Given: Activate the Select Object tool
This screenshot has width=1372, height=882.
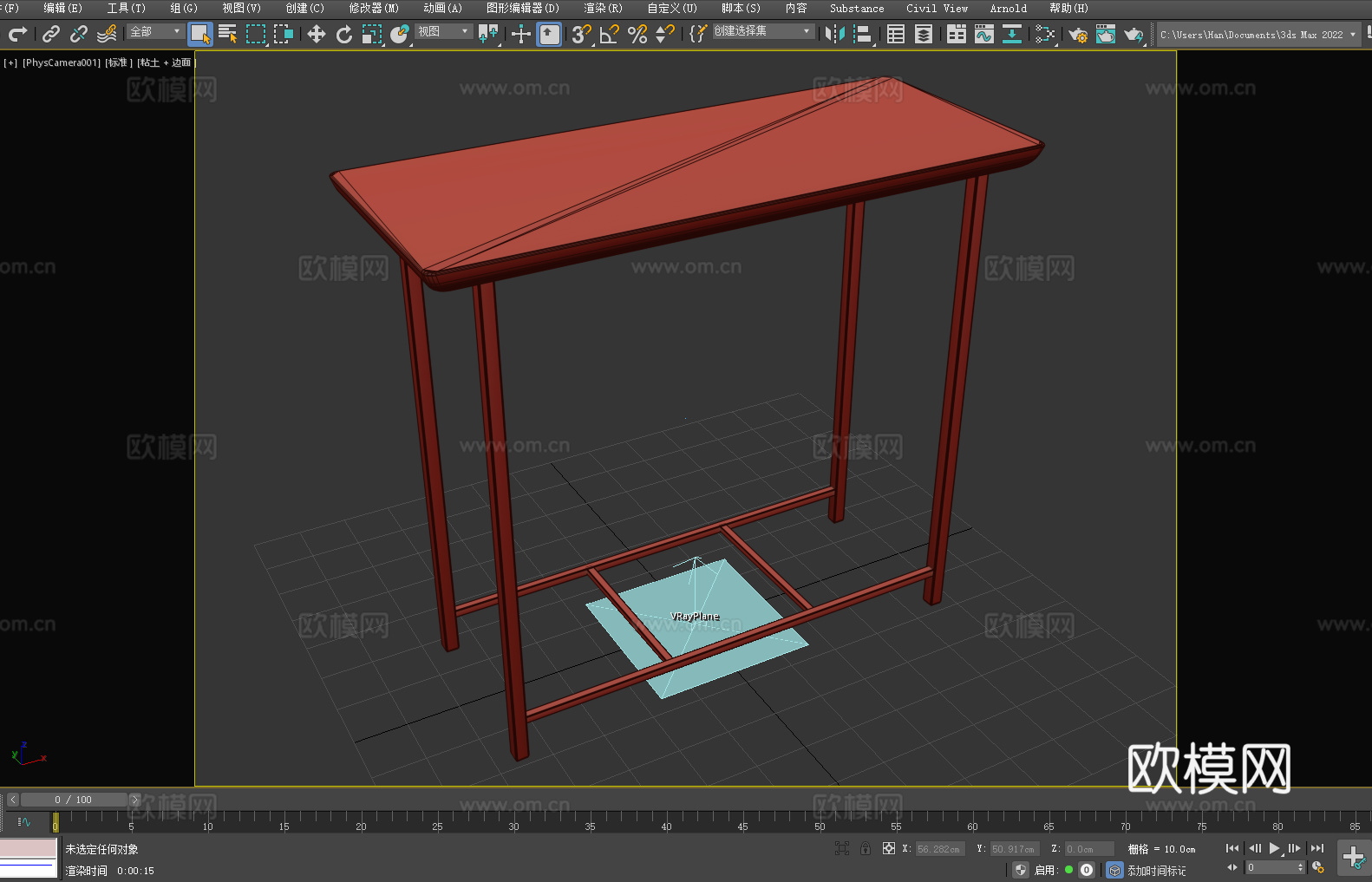Looking at the screenshot, I should [x=200, y=35].
